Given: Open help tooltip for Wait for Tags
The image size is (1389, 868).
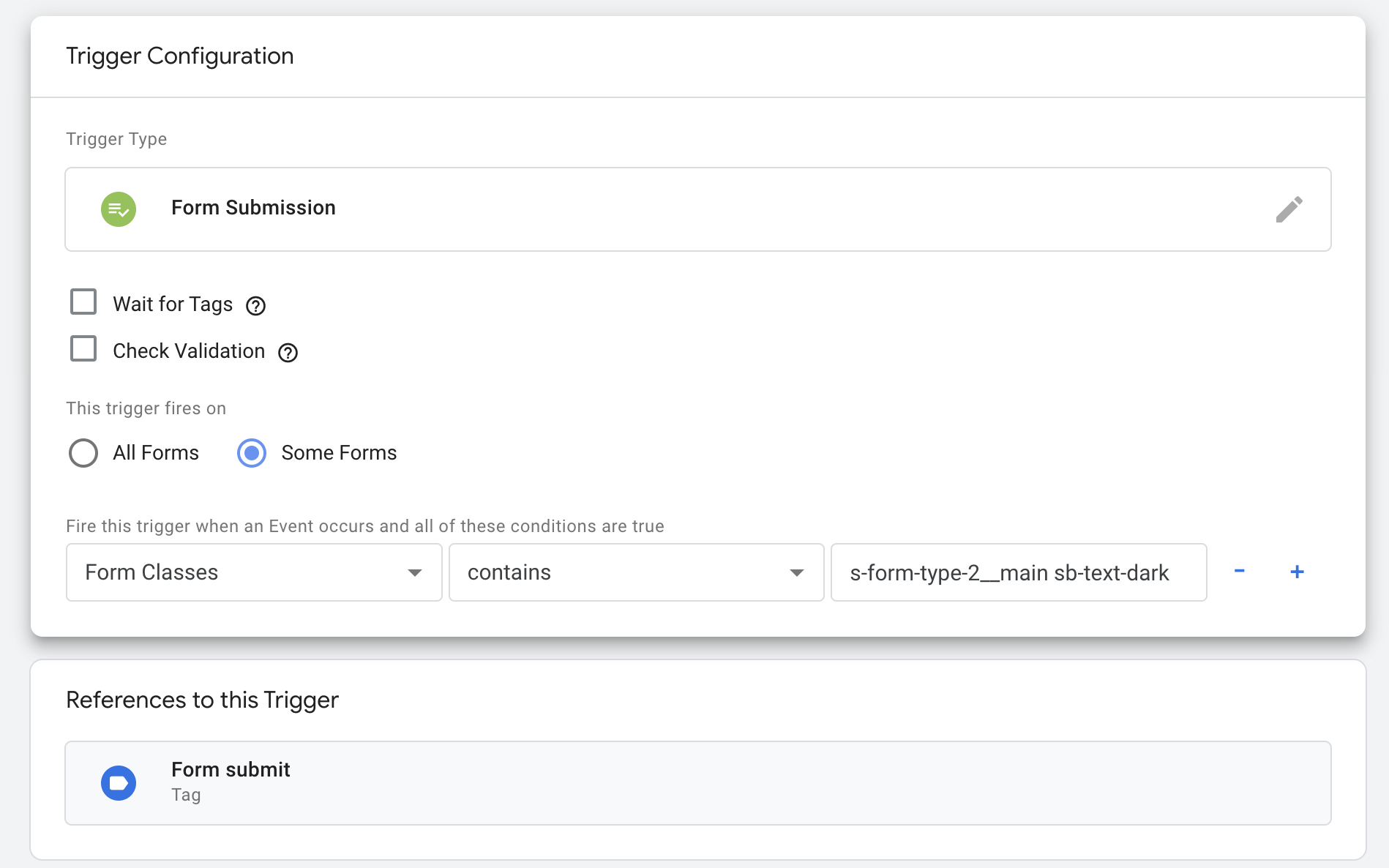Looking at the screenshot, I should [x=255, y=306].
